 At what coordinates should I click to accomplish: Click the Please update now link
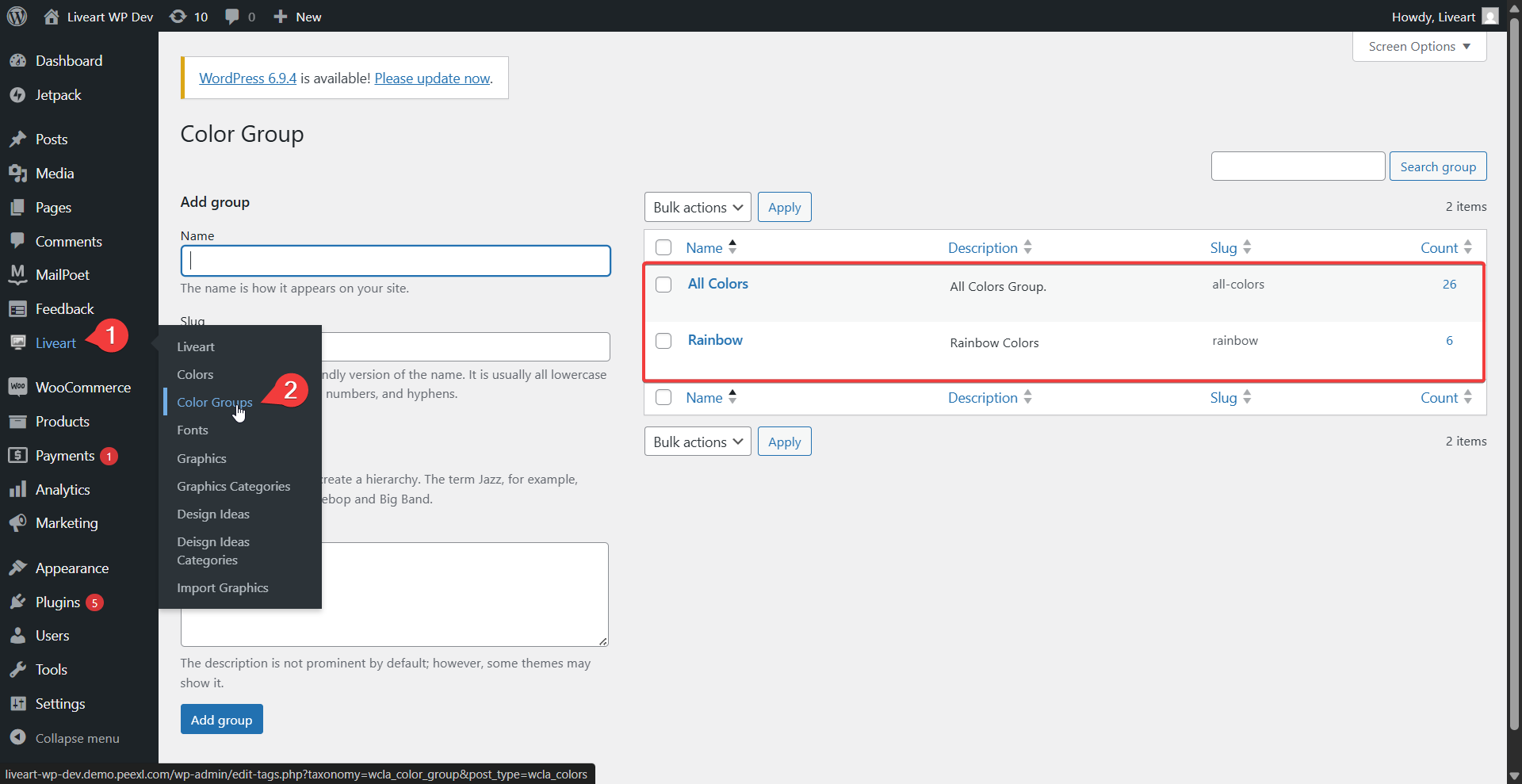(x=432, y=78)
